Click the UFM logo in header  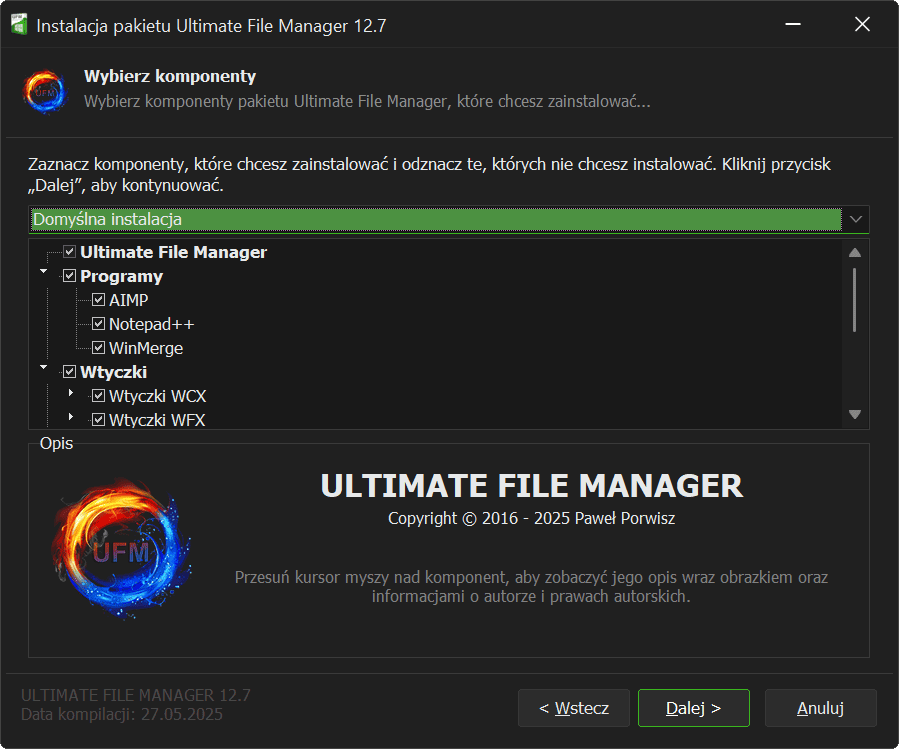pos(44,90)
